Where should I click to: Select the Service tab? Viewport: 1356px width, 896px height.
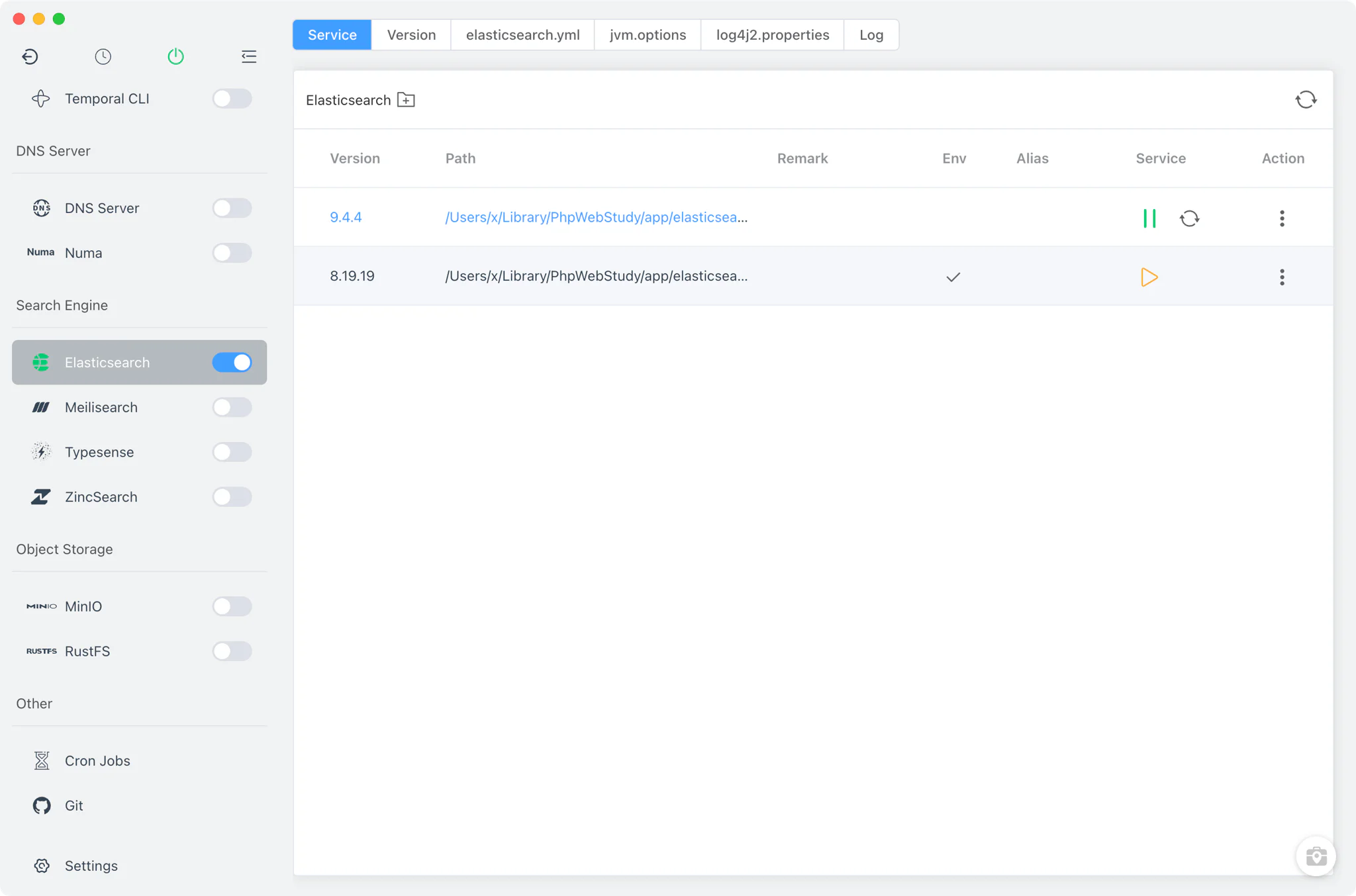pos(332,35)
